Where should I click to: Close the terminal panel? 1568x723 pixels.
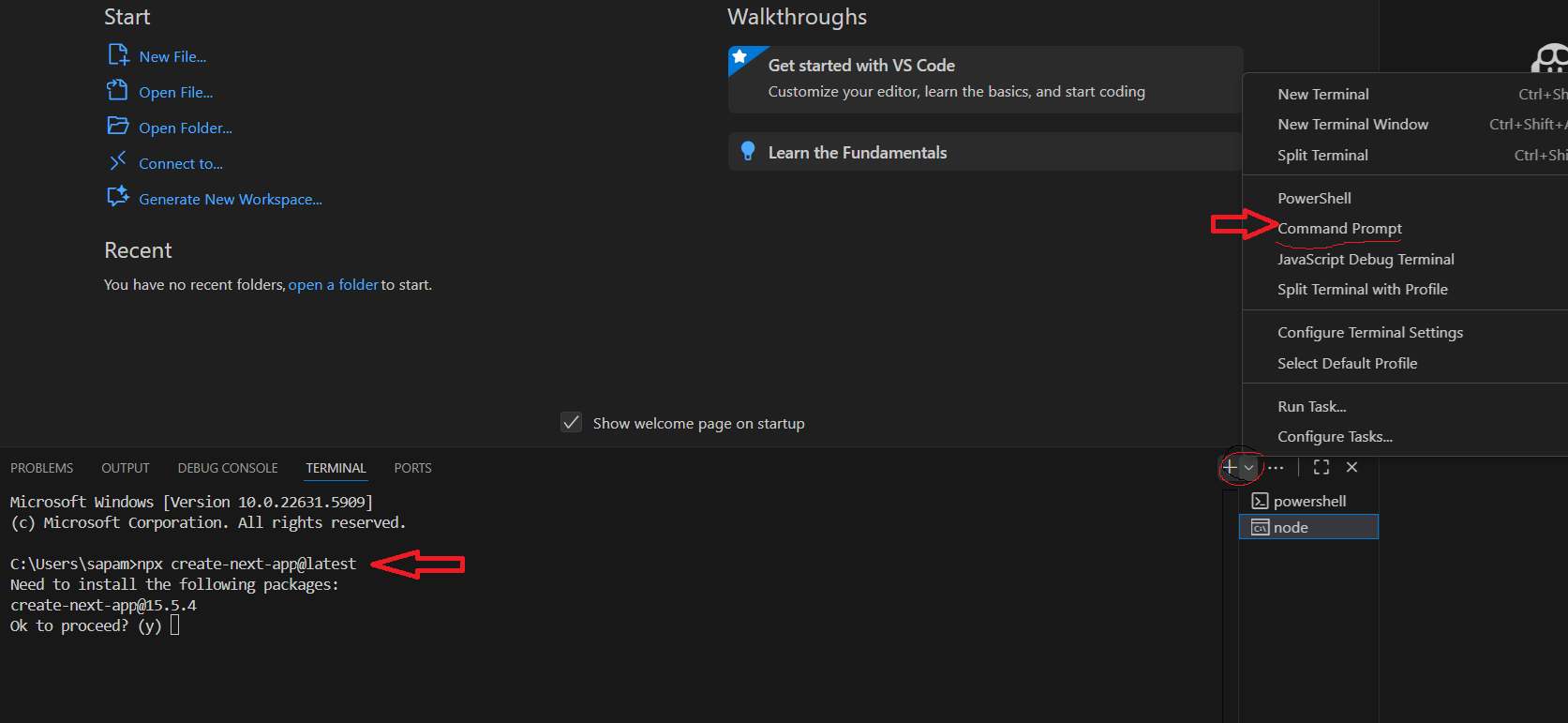click(x=1351, y=467)
